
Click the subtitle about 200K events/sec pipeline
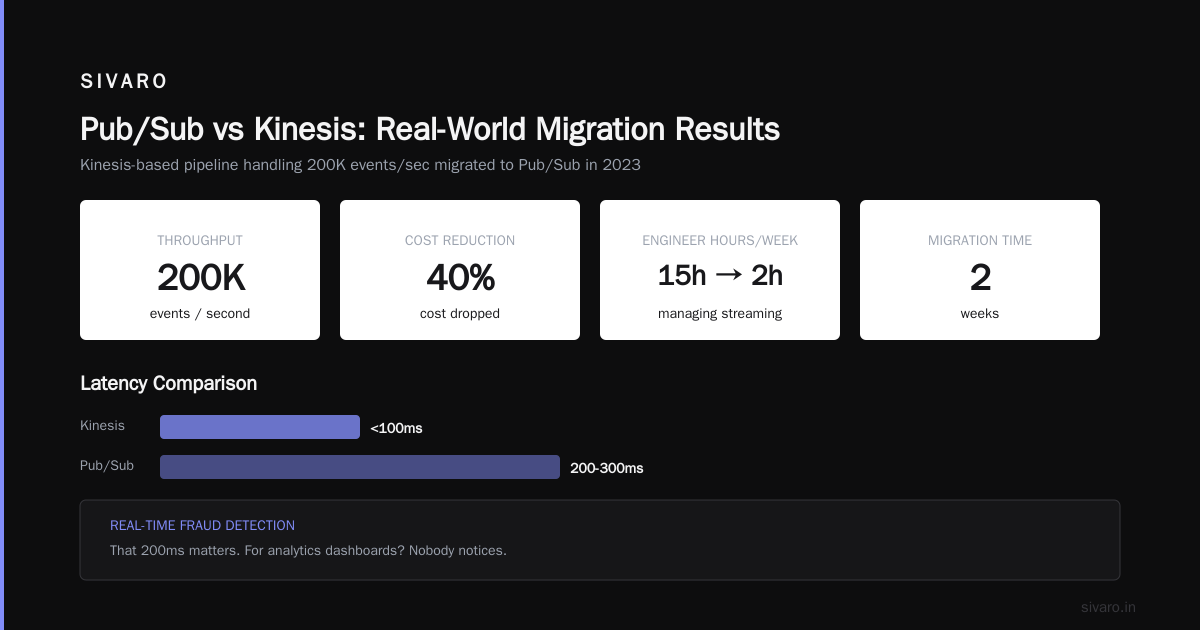(360, 165)
